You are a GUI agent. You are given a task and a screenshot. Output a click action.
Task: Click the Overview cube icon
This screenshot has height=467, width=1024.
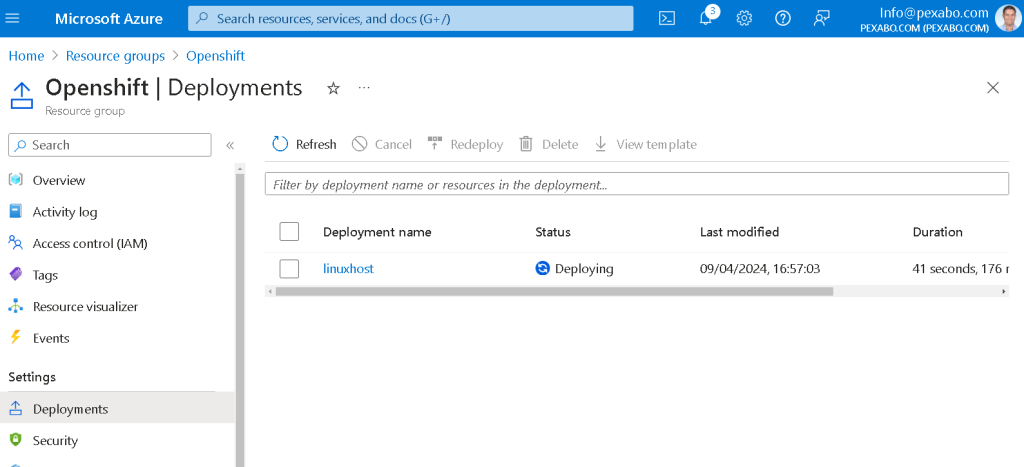click(16, 180)
